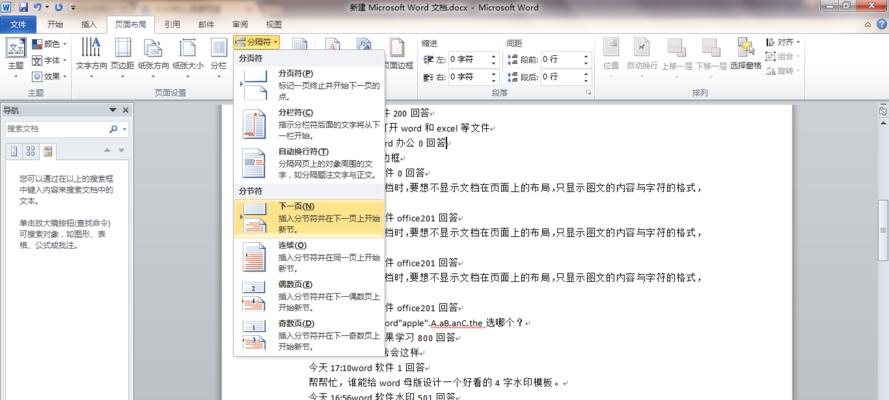The image size is (889, 400).
Task: Open the theme 颜色 dropdown
Action: (x=49, y=44)
